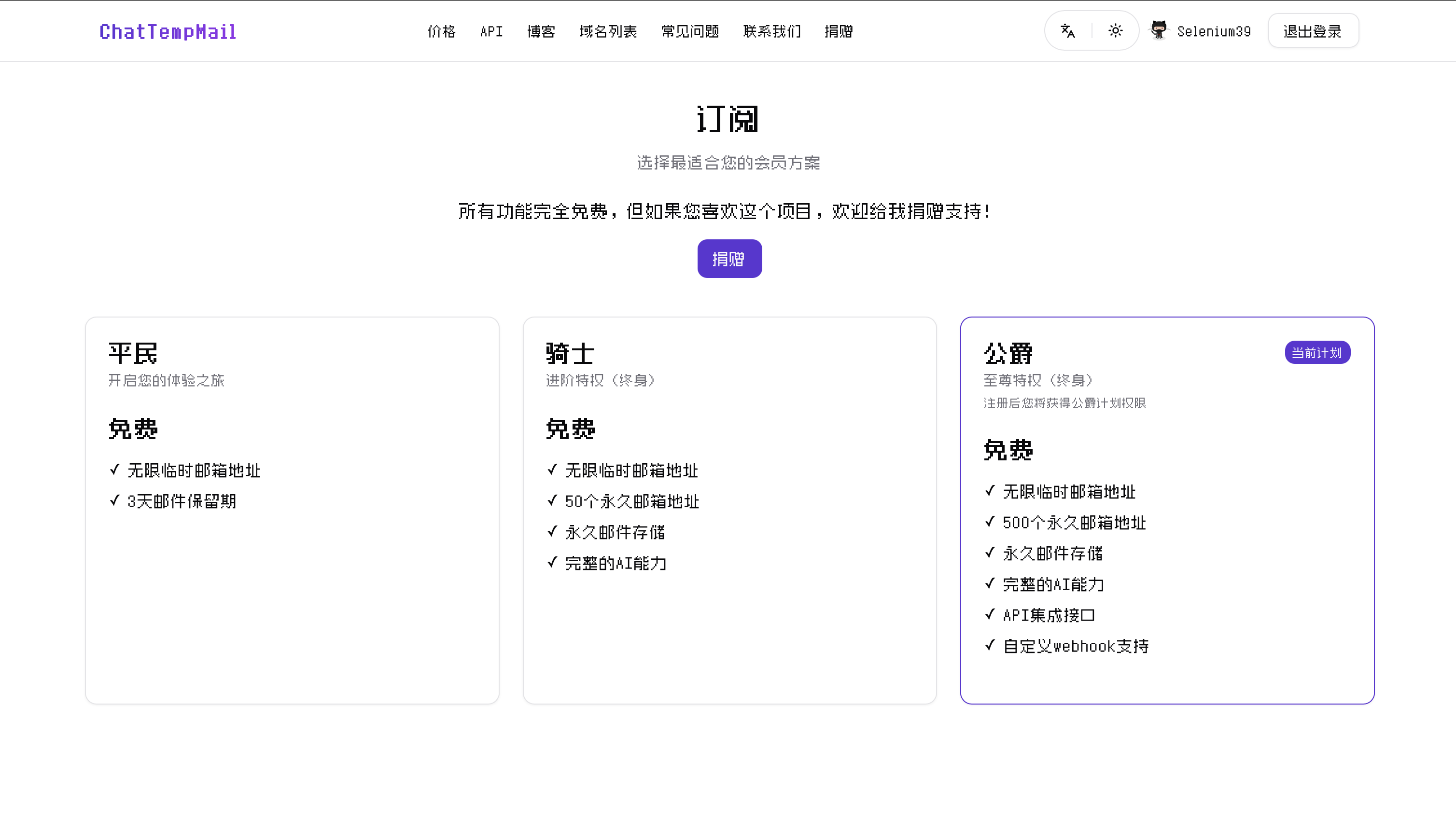Click the 退出登录 logout button
Screen dimensions: 1456x830
[1313, 31]
